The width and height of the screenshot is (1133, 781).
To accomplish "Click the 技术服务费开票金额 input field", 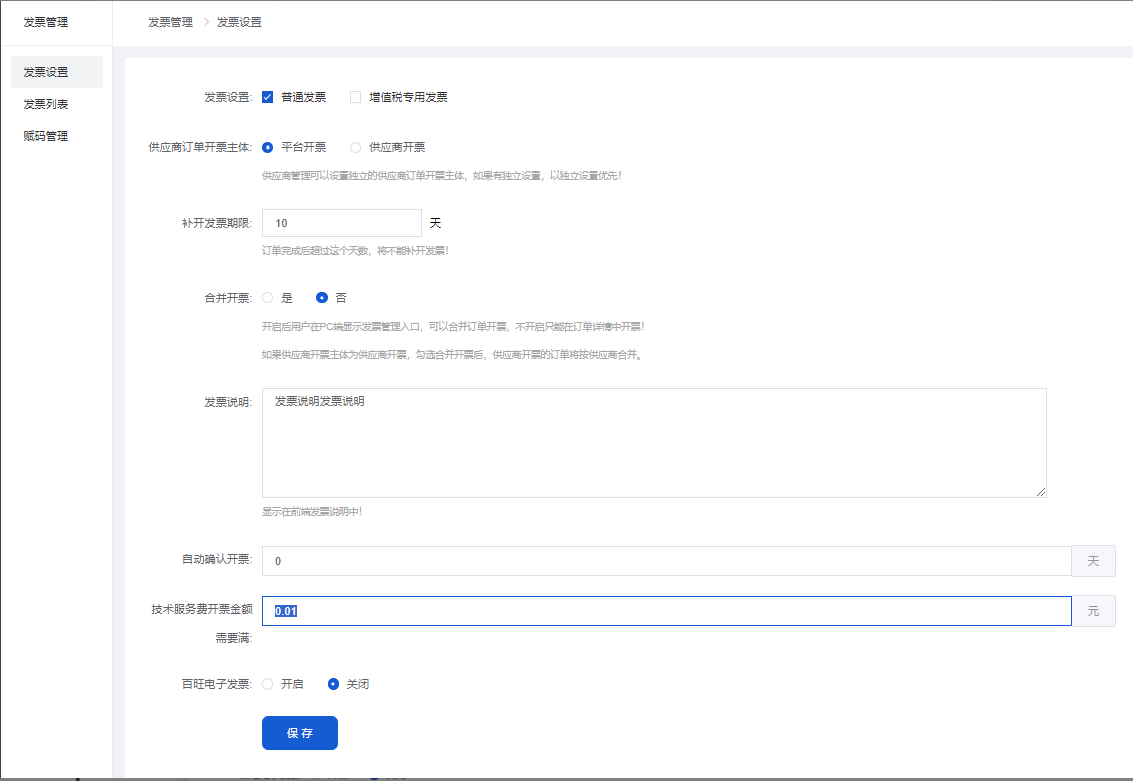I will [666, 611].
